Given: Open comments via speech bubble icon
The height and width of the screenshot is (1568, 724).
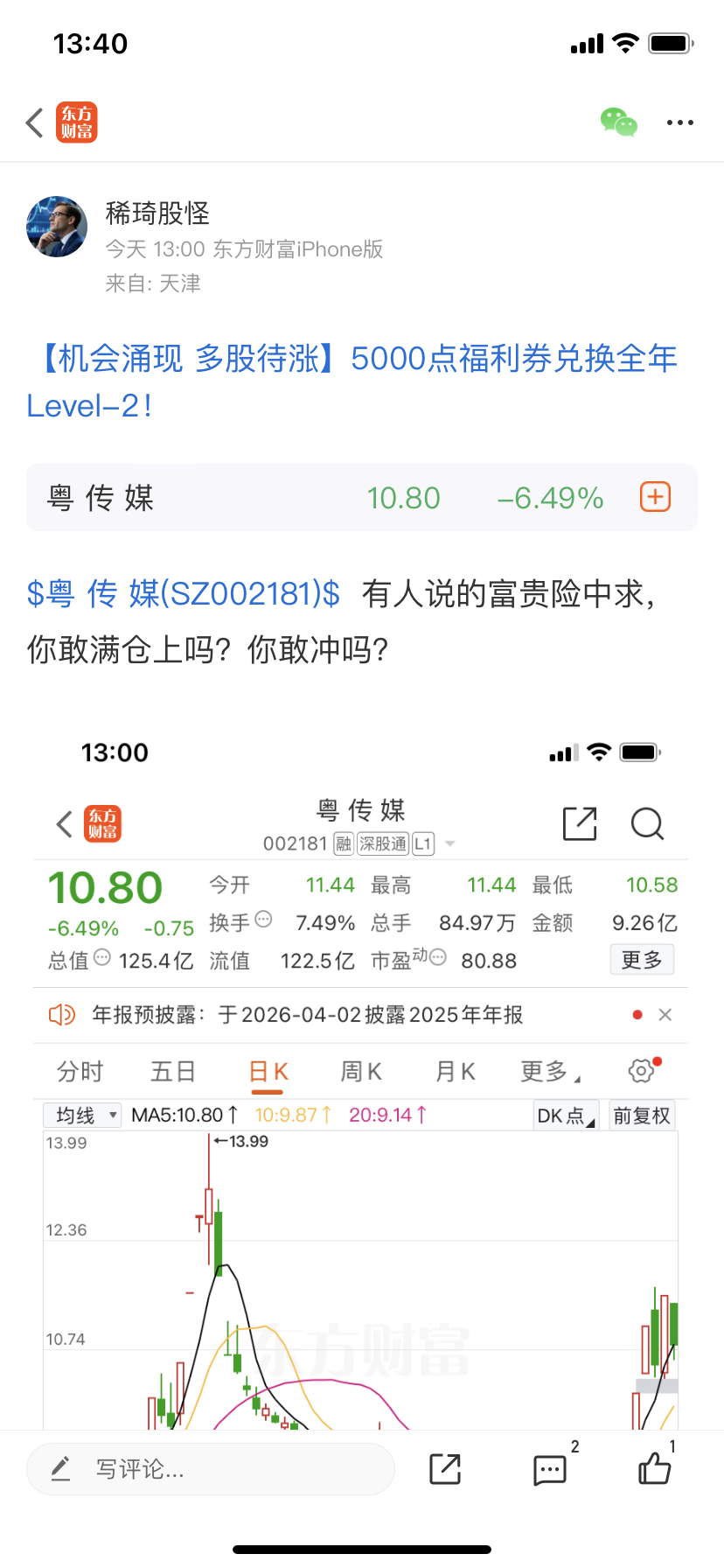Looking at the screenshot, I should click(x=550, y=1469).
